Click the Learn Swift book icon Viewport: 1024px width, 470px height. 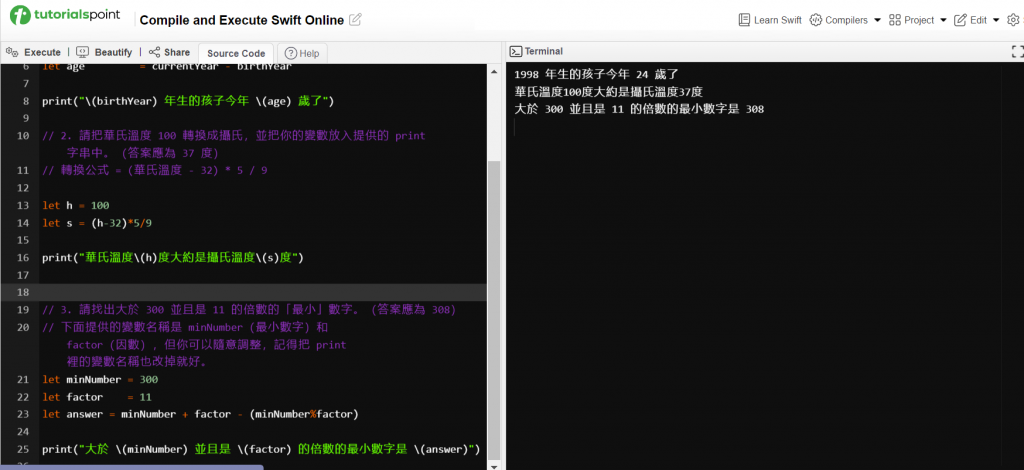click(x=744, y=20)
